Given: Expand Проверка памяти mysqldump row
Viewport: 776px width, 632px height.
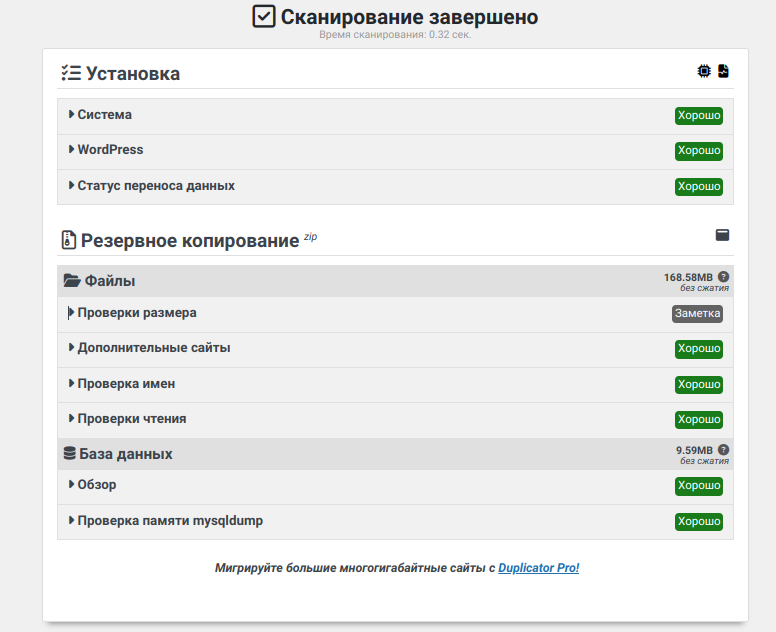Looking at the screenshot, I should pos(169,521).
